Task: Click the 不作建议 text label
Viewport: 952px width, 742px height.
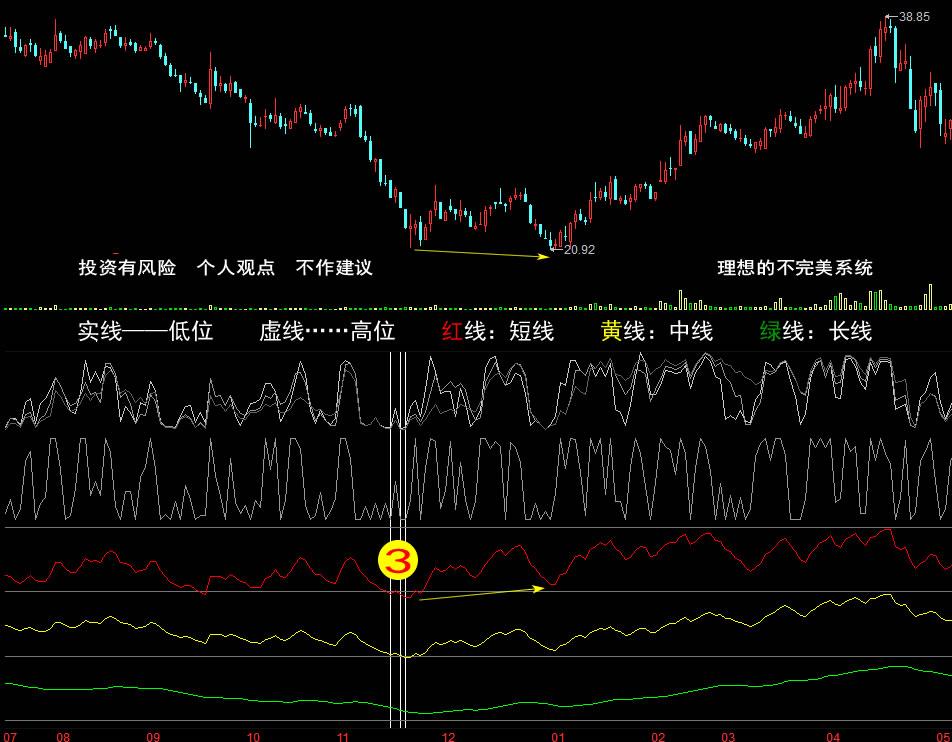Action: tap(334, 268)
